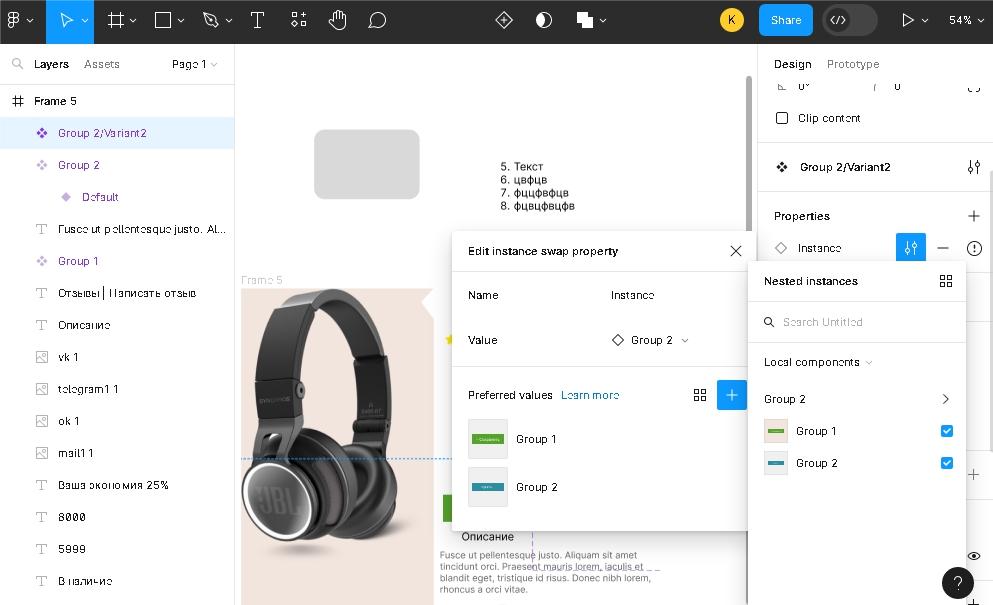993x605 pixels.
Task: Uncheck Group 2 nested instance checkbox
Action: coord(946,463)
